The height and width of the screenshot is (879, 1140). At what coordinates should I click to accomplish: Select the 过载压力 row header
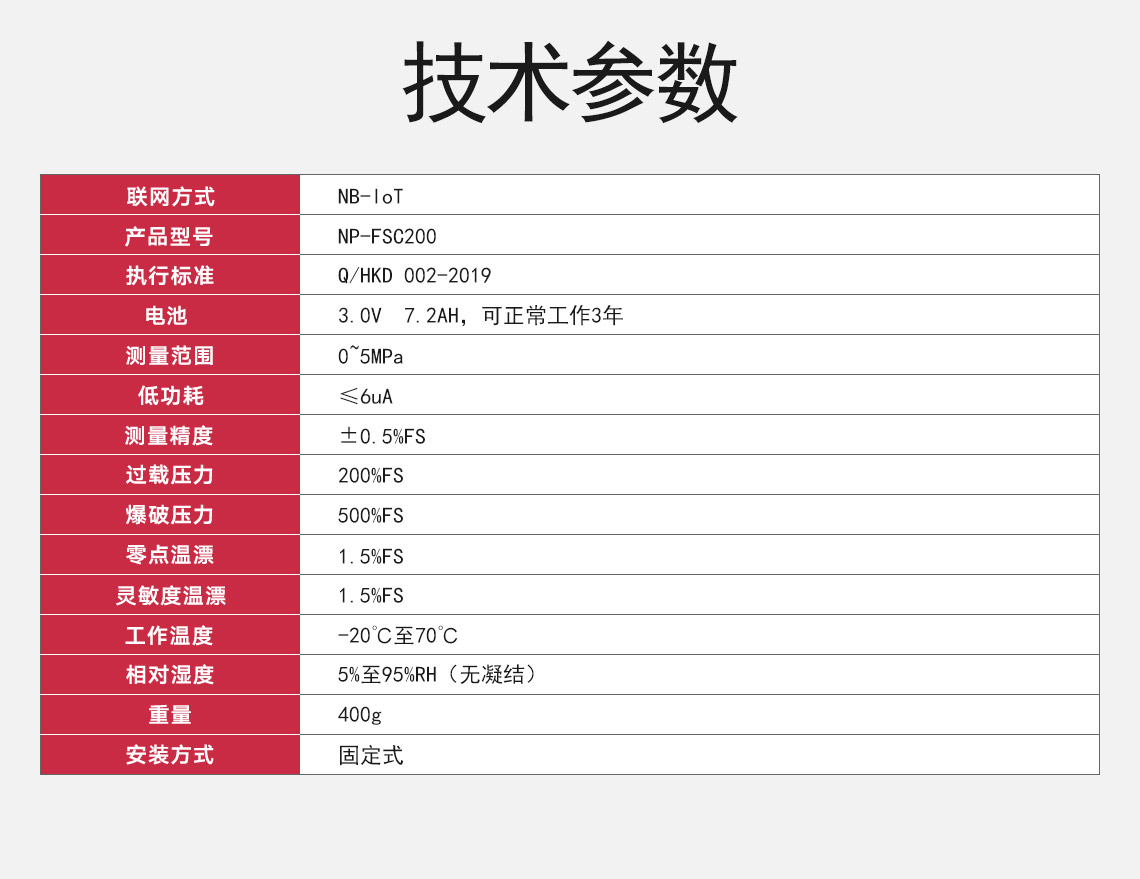[x=170, y=475]
